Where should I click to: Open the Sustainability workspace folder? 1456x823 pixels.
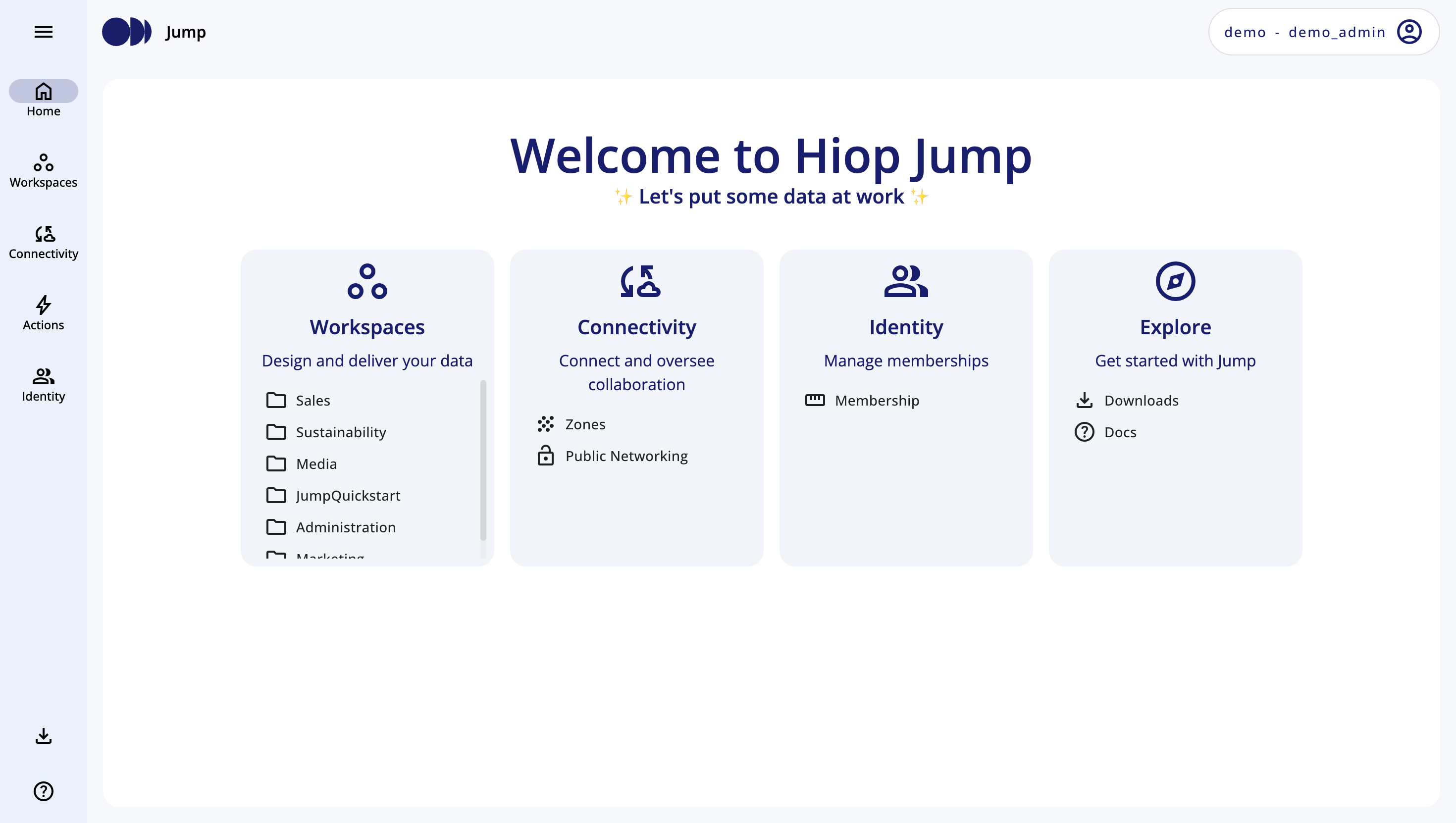341,432
